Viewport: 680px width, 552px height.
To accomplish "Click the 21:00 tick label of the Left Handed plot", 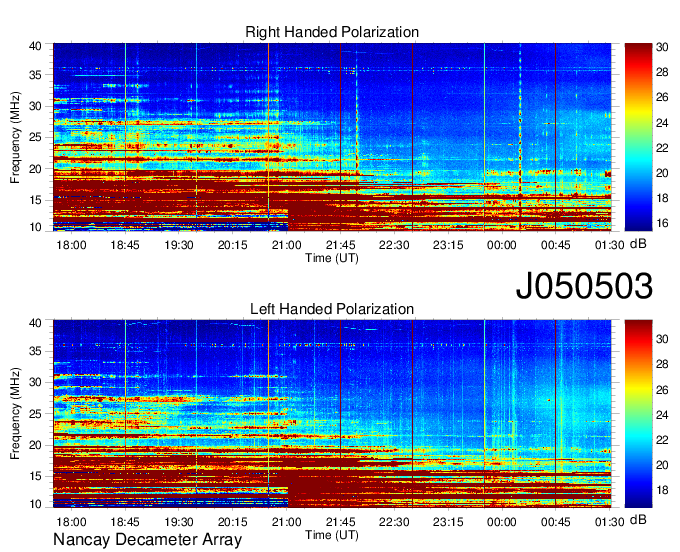I will [x=286, y=522].
